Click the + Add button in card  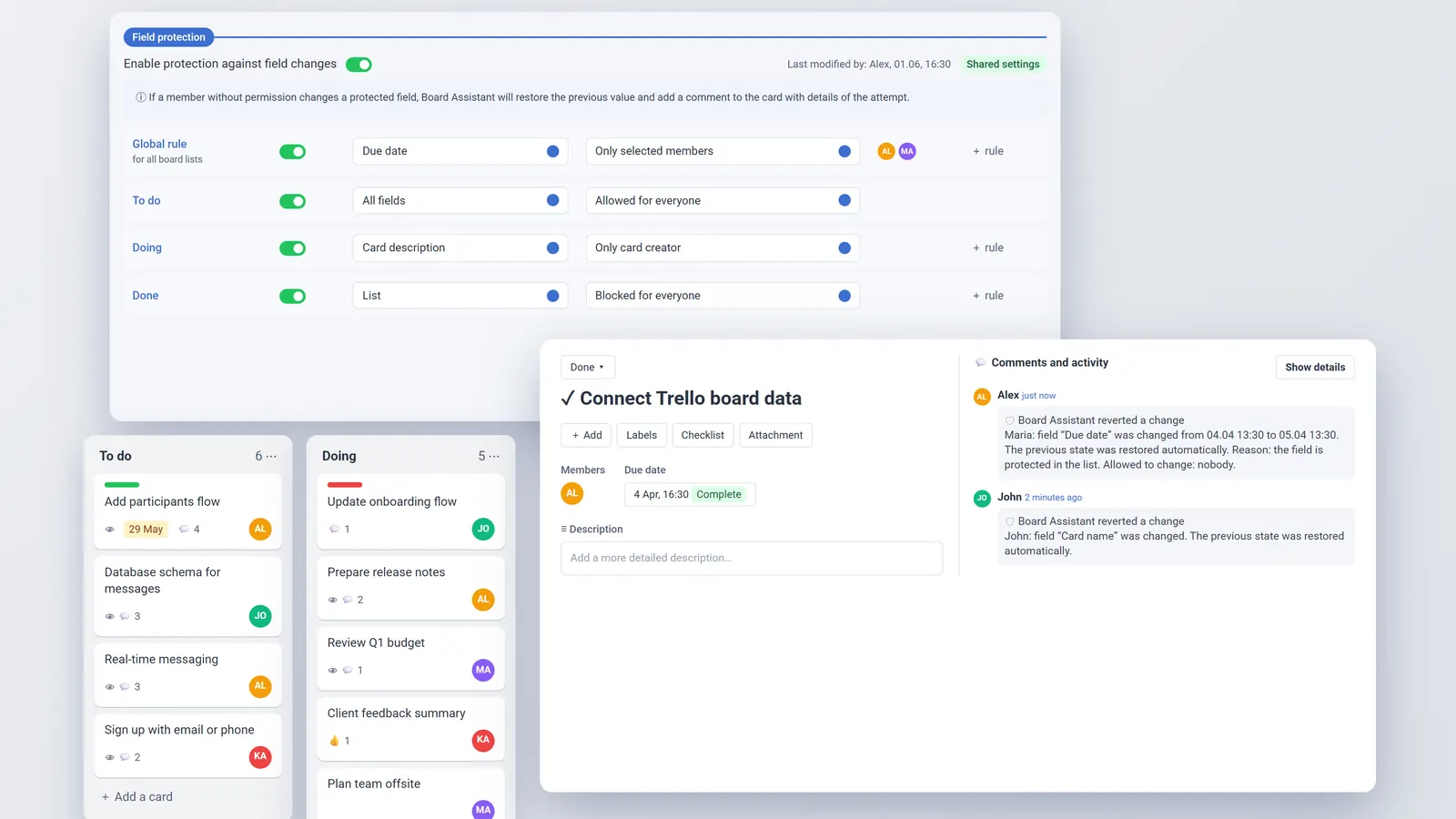[586, 435]
